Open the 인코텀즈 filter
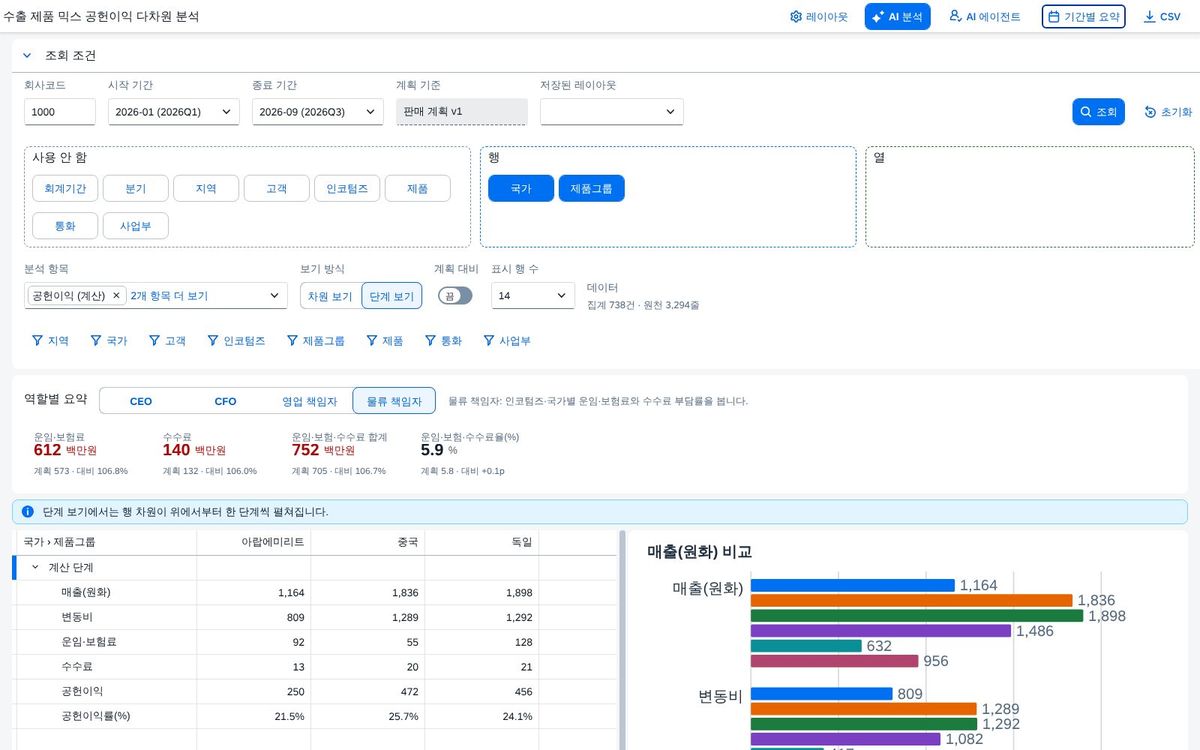 click(x=237, y=341)
